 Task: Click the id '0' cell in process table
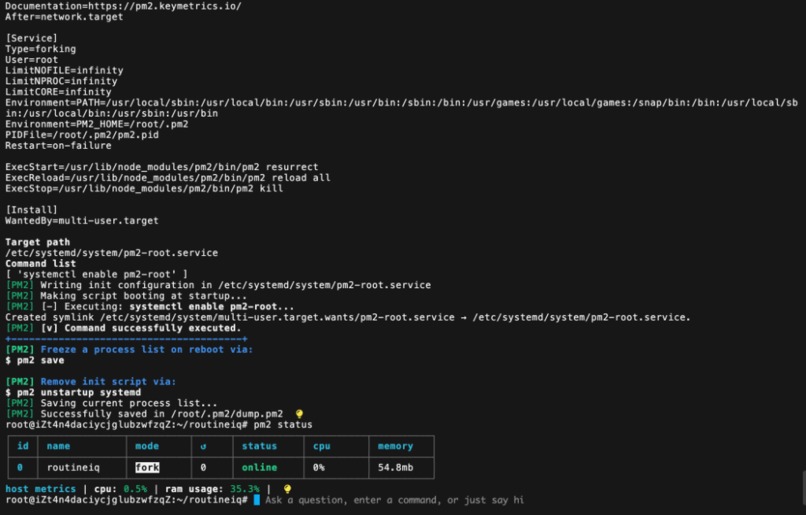(x=20, y=467)
